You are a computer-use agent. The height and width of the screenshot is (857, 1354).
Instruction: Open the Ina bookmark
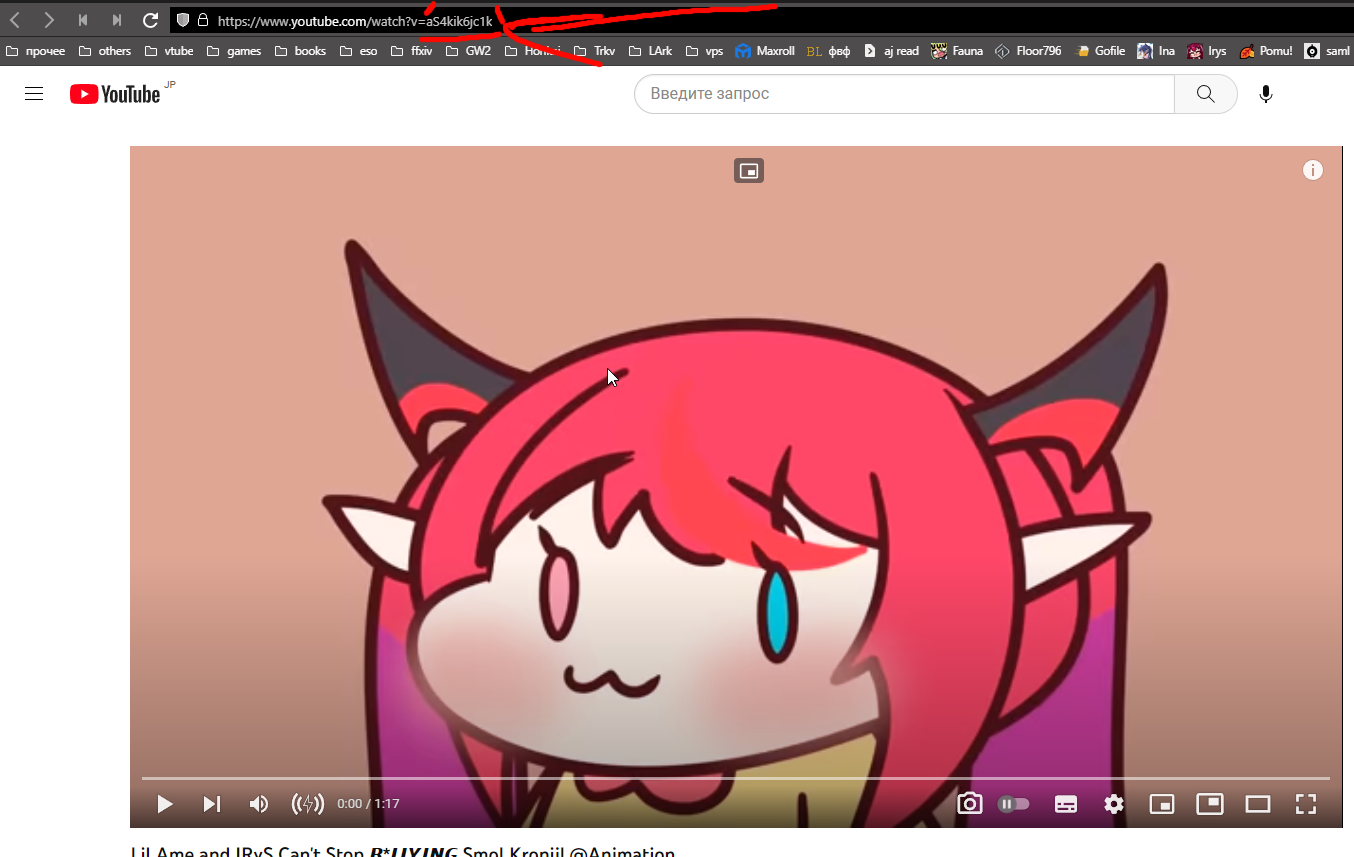click(x=1157, y=51)
